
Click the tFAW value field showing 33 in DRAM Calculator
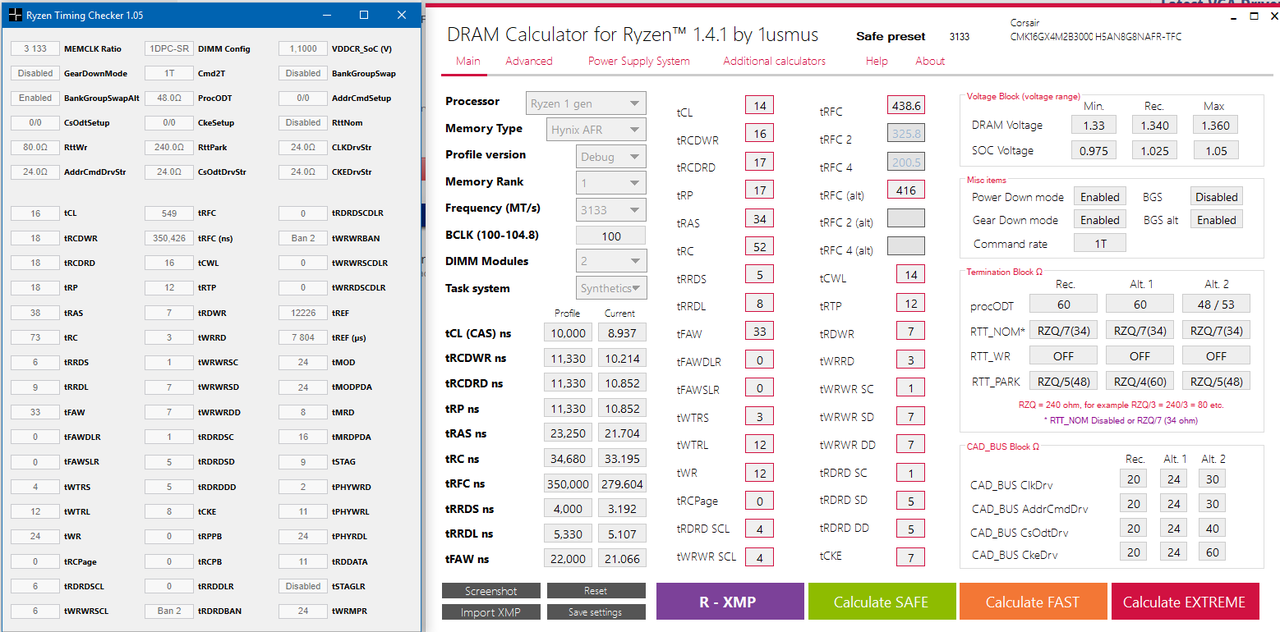click(x=760, y=333)
